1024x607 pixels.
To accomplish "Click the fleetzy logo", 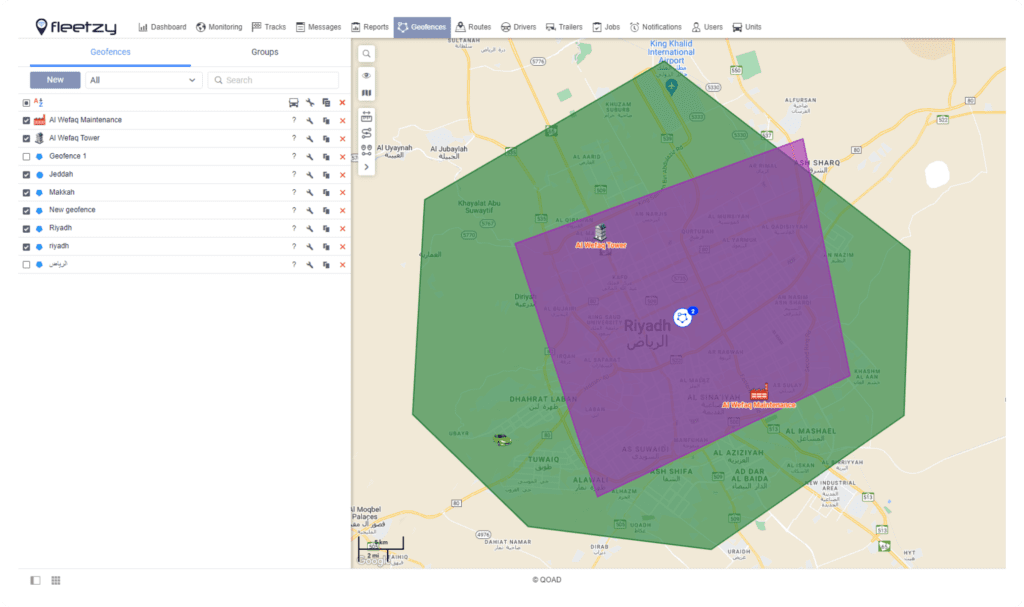I will click(x=76, y=27).
